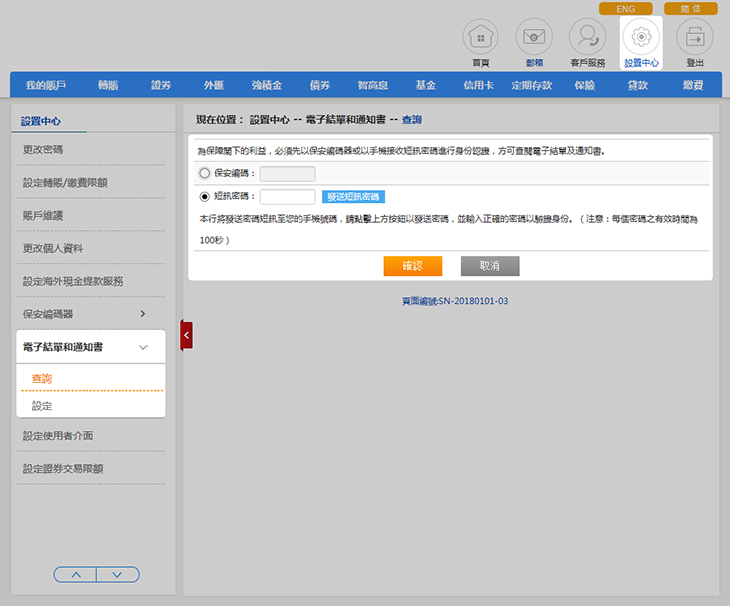Screen dimensions: 730x606
Task: Collapse sidebar with red arrow handle
Action: 186,335
